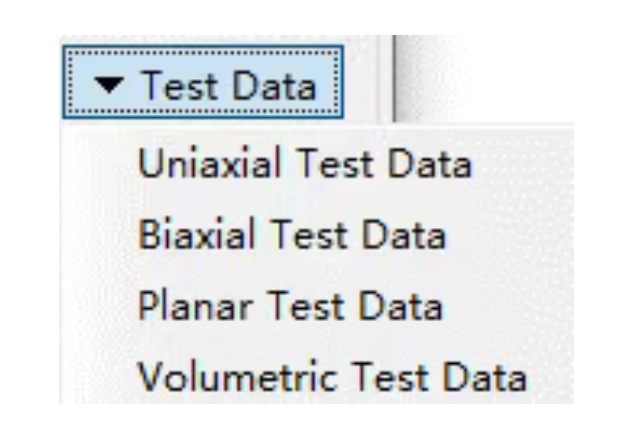Pick Volumetric Test Data from the list
The width and height of the screenshot is (623, 432).
[x=331, y=378]
